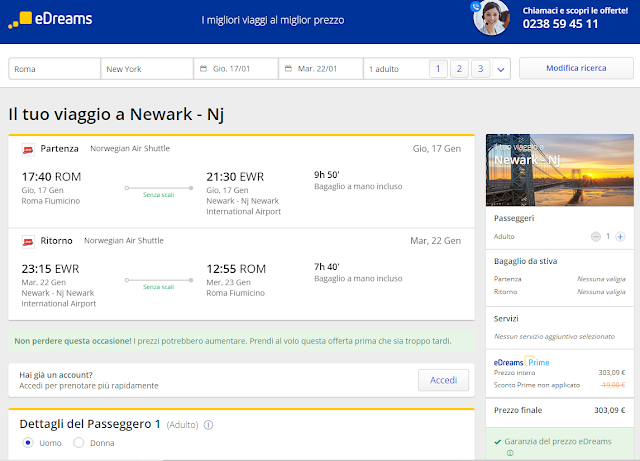640x461 pixels.
Task: Open info icon under Garanzia del prezzo
Action: pyautogui.click(x=510, y=453)
